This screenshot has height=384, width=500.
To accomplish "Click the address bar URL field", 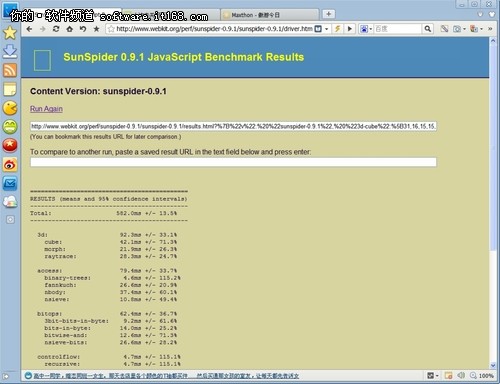I will click(x=214, y=29).
